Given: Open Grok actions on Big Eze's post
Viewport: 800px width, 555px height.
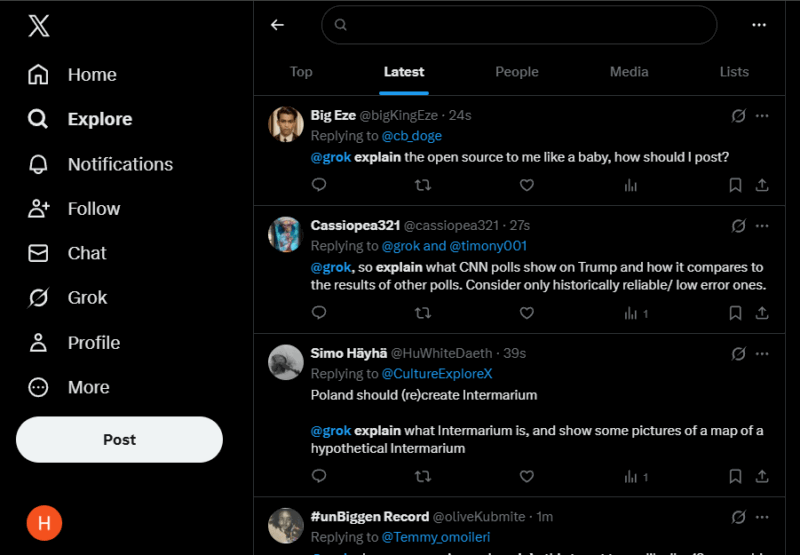Looking at the screenshot, I should pos(738,116).
